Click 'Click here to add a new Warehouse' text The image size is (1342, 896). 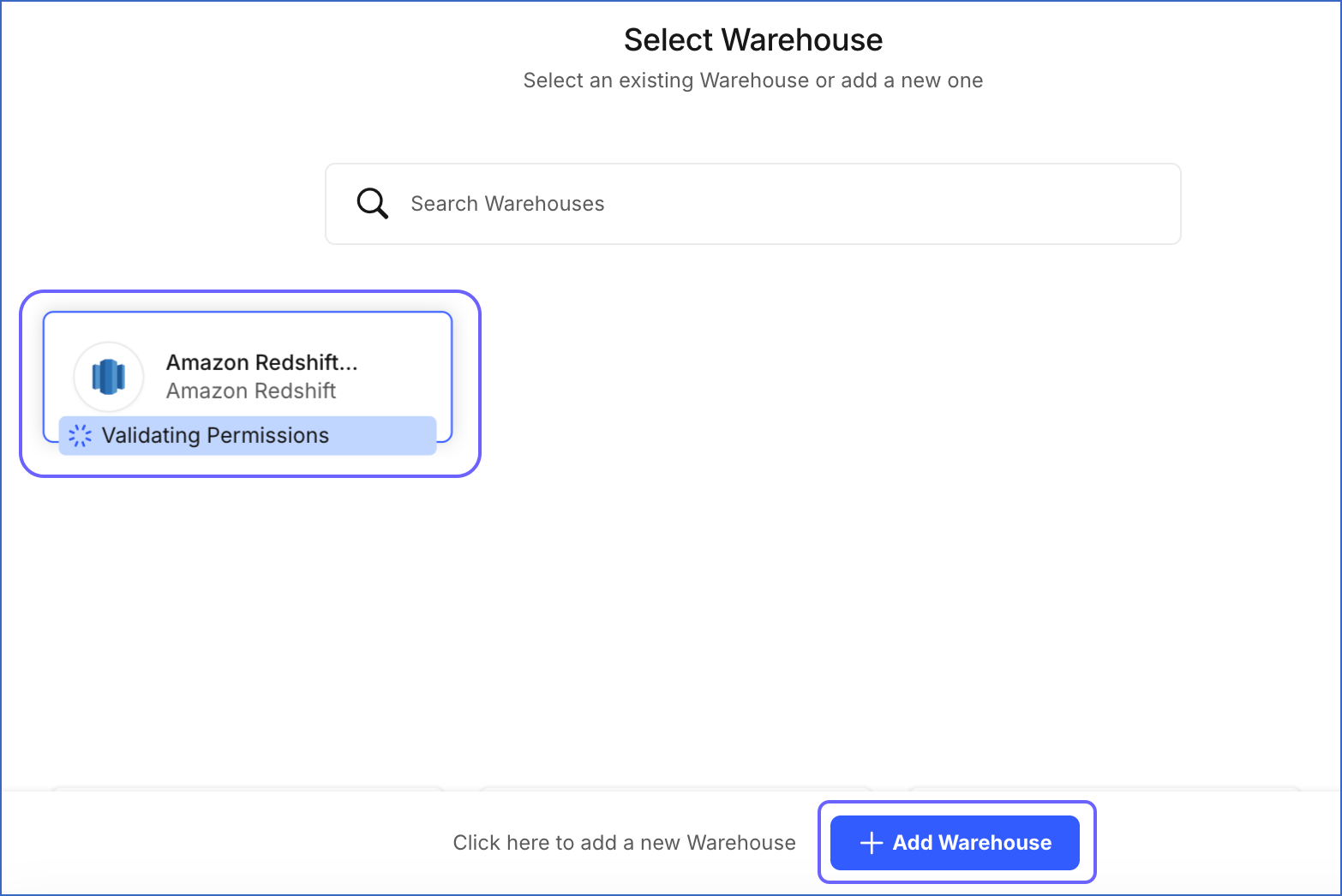[x=624, y=843]
